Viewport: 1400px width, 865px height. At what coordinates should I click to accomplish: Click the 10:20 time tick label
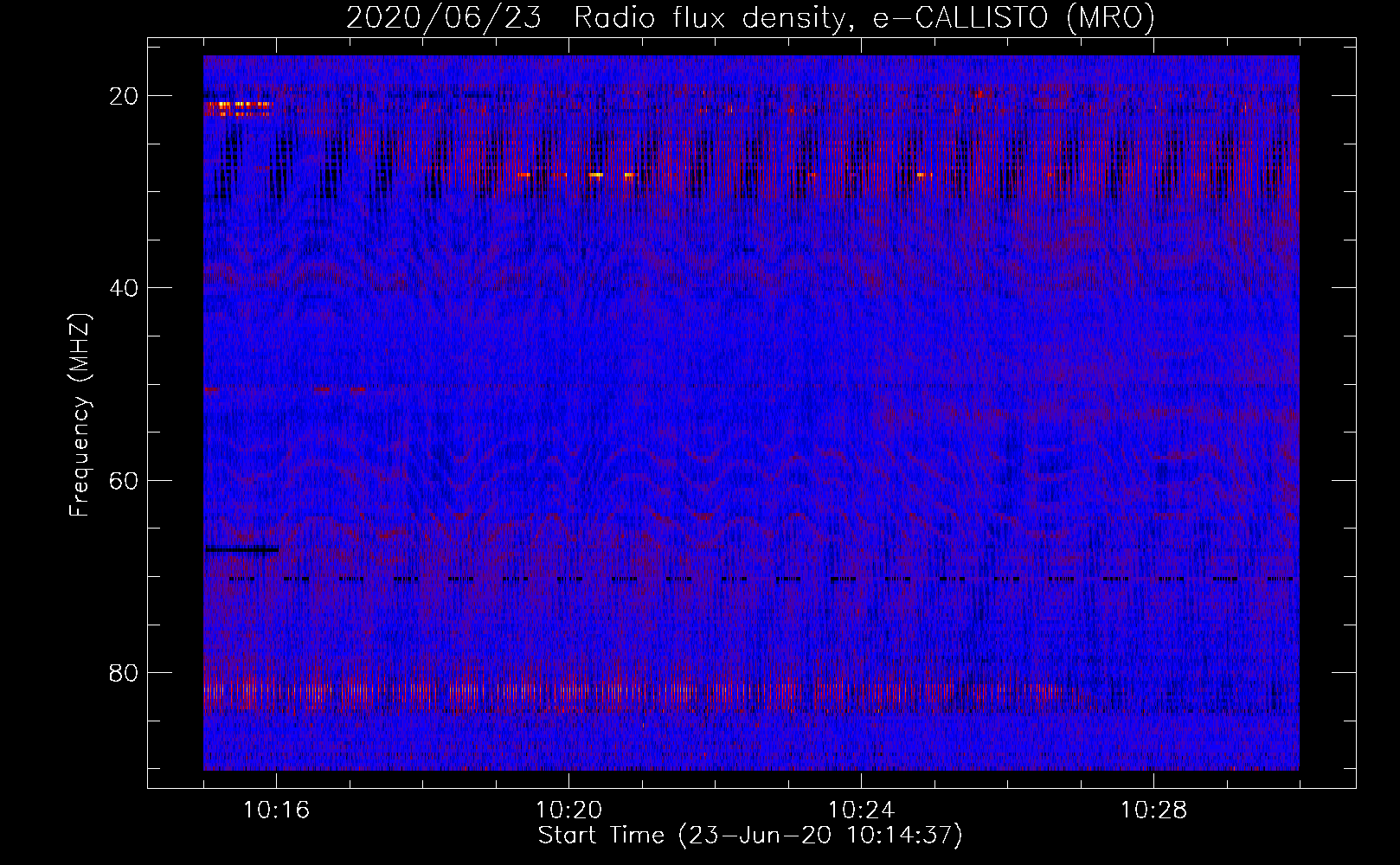pos(569,810)
